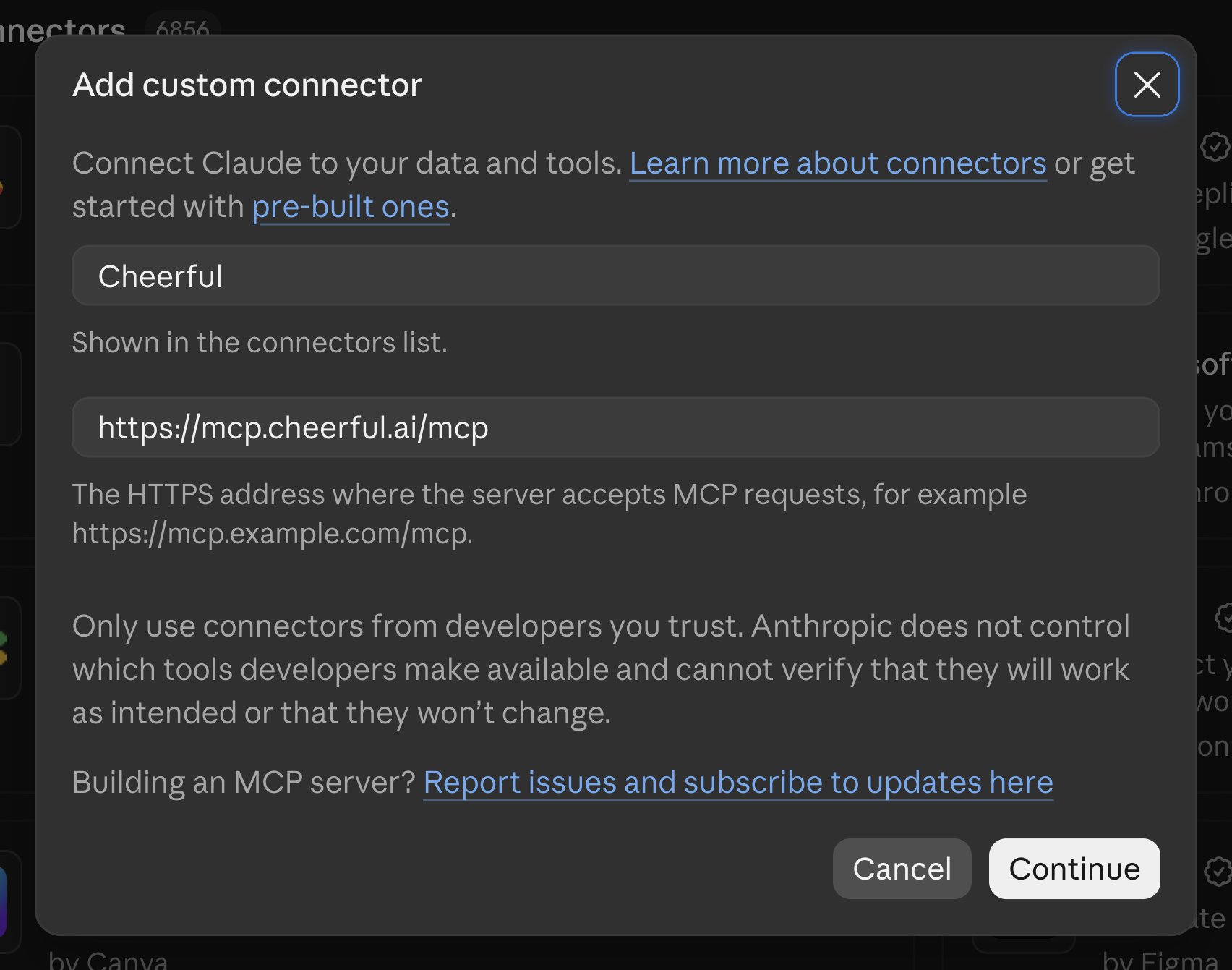Edit the connector name field containing Cheerful
The image size is (1232, 970).
[616, 276]
